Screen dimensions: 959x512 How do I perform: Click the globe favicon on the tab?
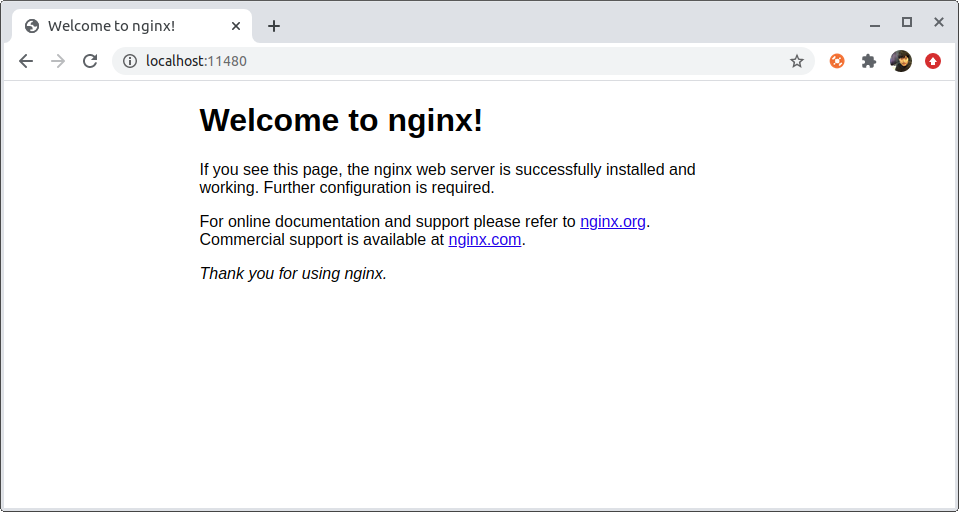pyautogui.click(x=32, y=26)
